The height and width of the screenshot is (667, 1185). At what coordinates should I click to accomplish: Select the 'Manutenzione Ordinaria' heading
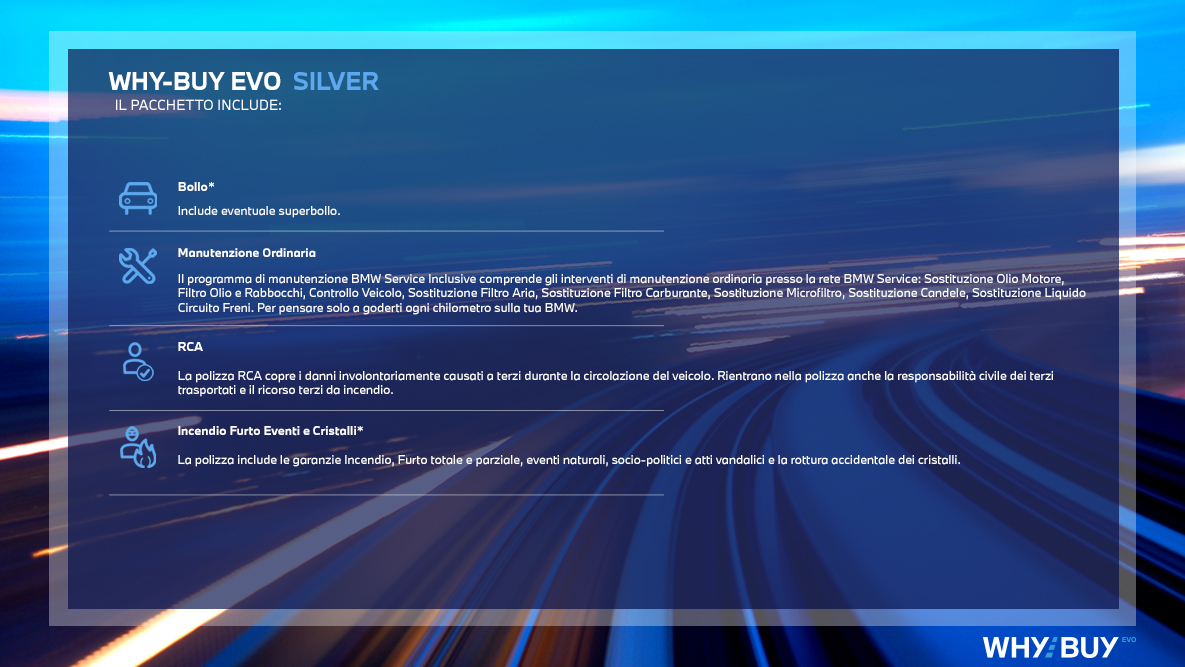tap(246, 253)
